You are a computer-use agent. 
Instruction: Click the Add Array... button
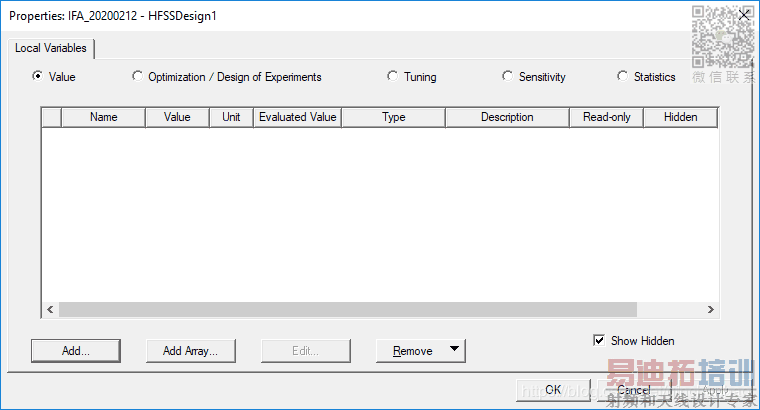point(190,351)
